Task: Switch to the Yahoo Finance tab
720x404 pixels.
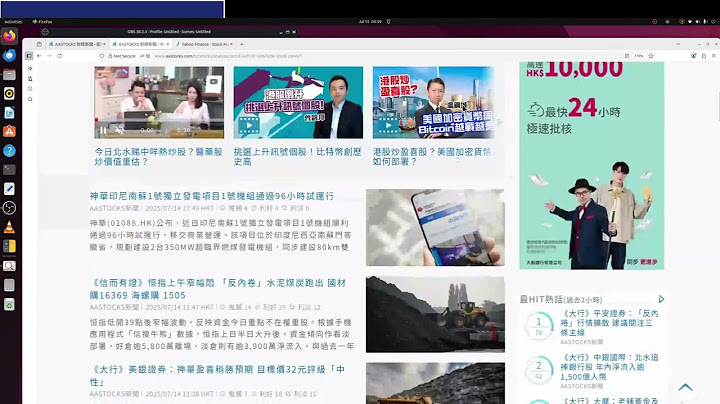Action: click(x=203, y=44)
